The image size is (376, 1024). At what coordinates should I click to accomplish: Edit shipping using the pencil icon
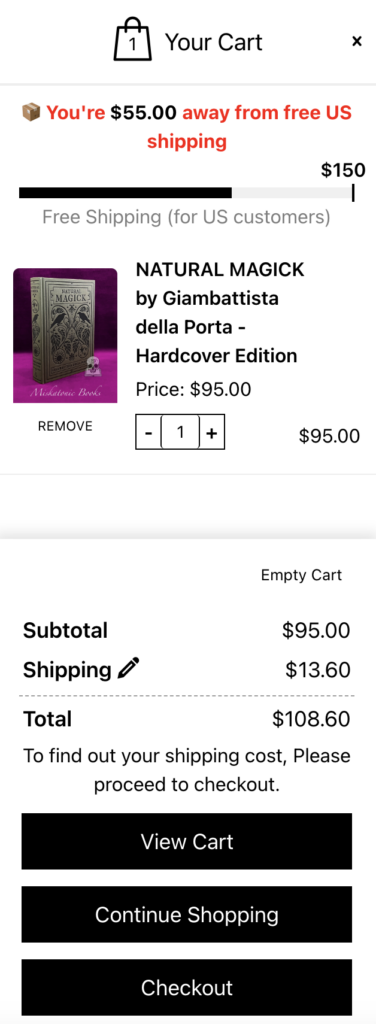click(x=129, y=668)
